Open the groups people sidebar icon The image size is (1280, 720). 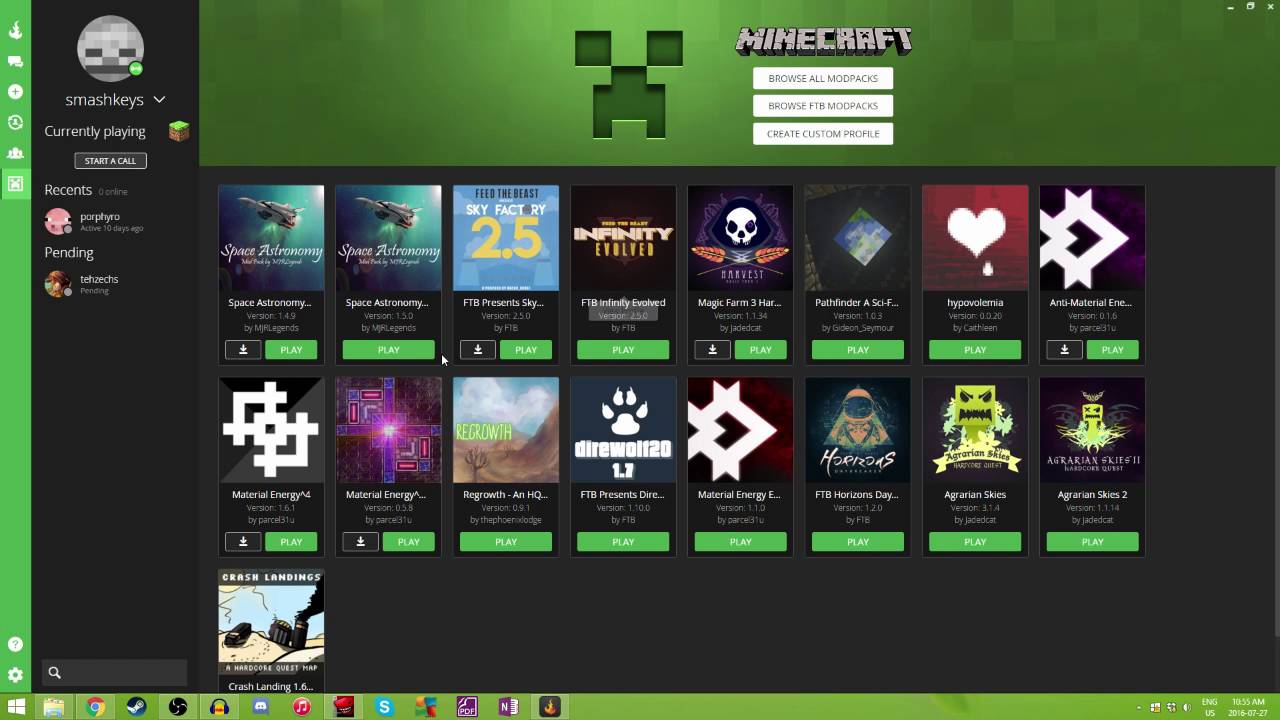click(x=15, y=153)
